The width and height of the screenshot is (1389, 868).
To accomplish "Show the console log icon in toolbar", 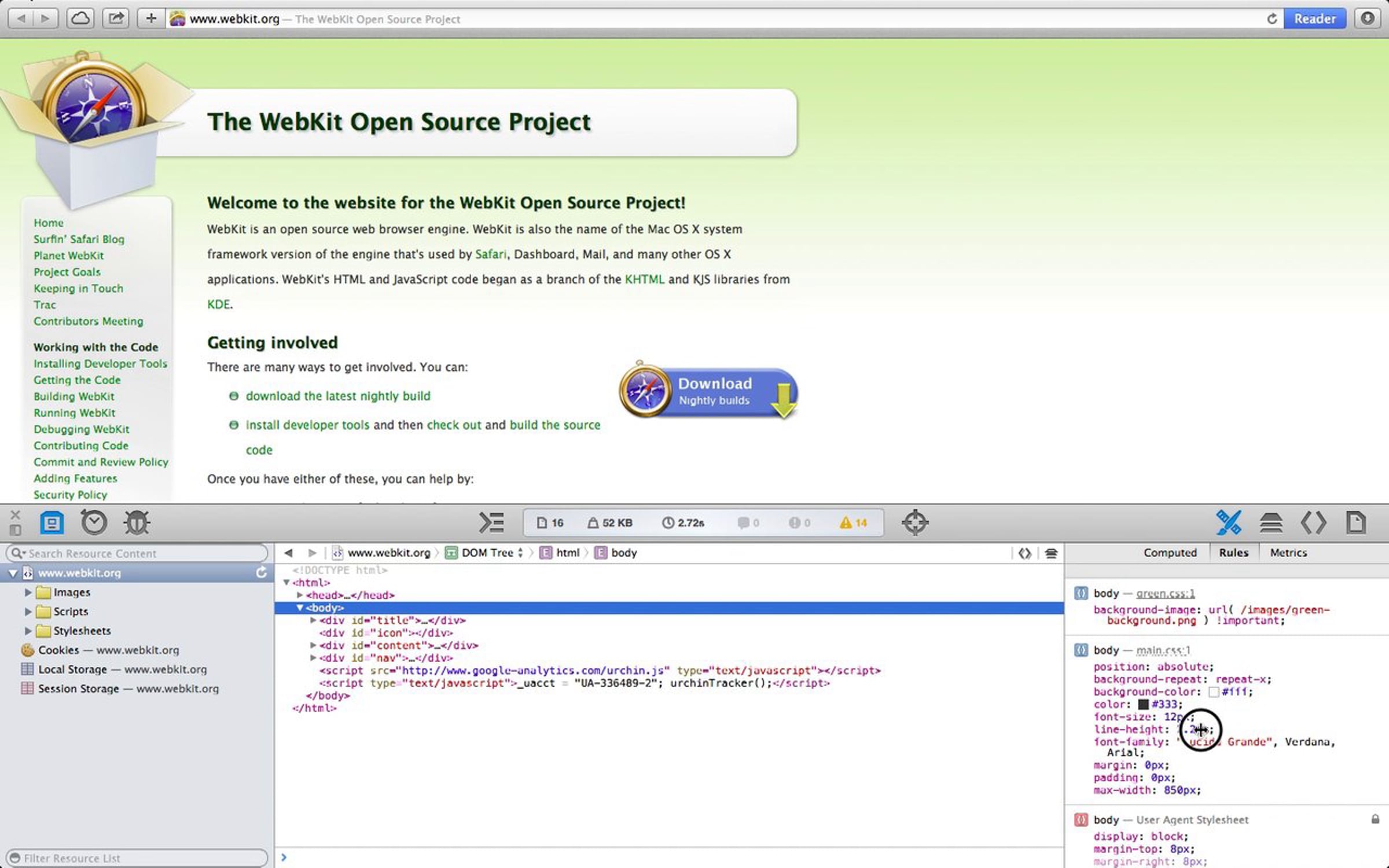I will [x=491, y=523].
